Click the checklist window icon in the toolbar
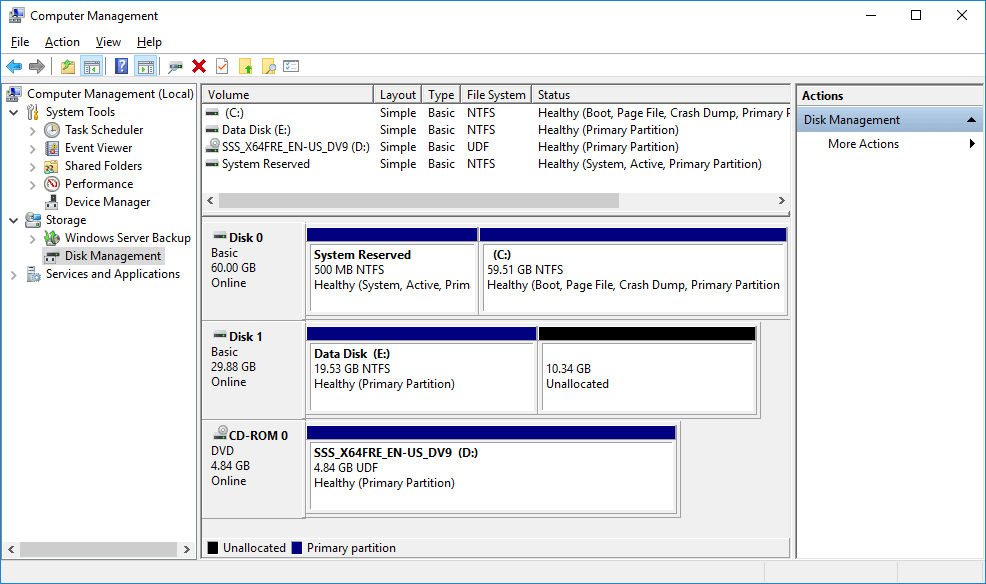 (x=291, y=66)
